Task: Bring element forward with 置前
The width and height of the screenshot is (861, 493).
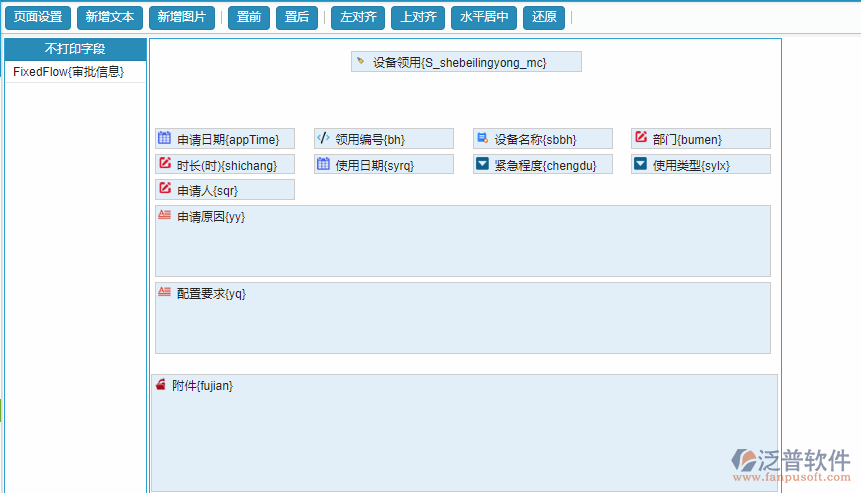Action: 249,17
